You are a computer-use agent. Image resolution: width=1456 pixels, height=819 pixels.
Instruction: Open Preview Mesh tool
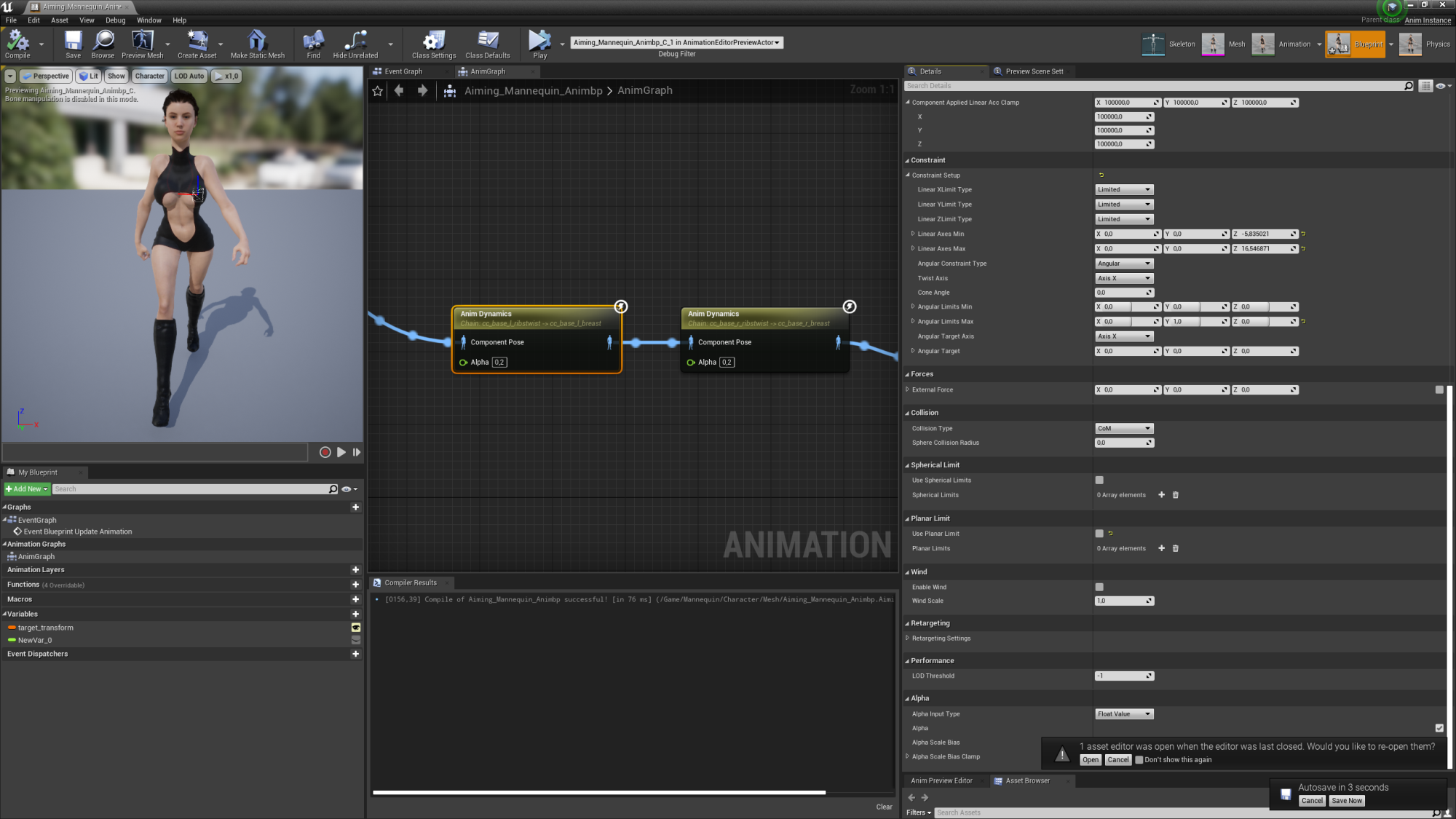pyautogui.click(x=143, y=44)
